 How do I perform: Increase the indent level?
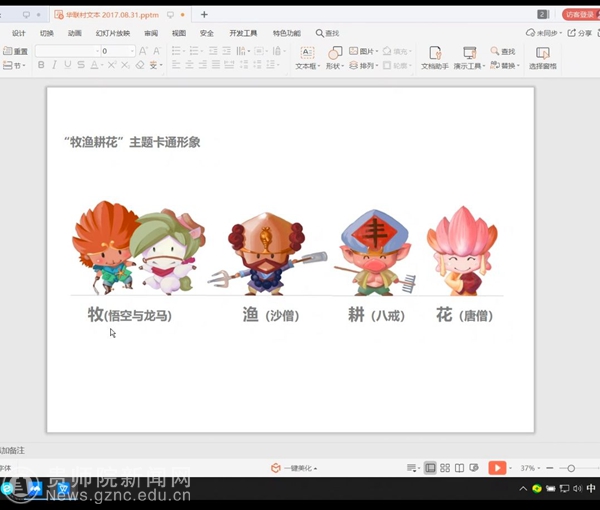click(227, 51)
